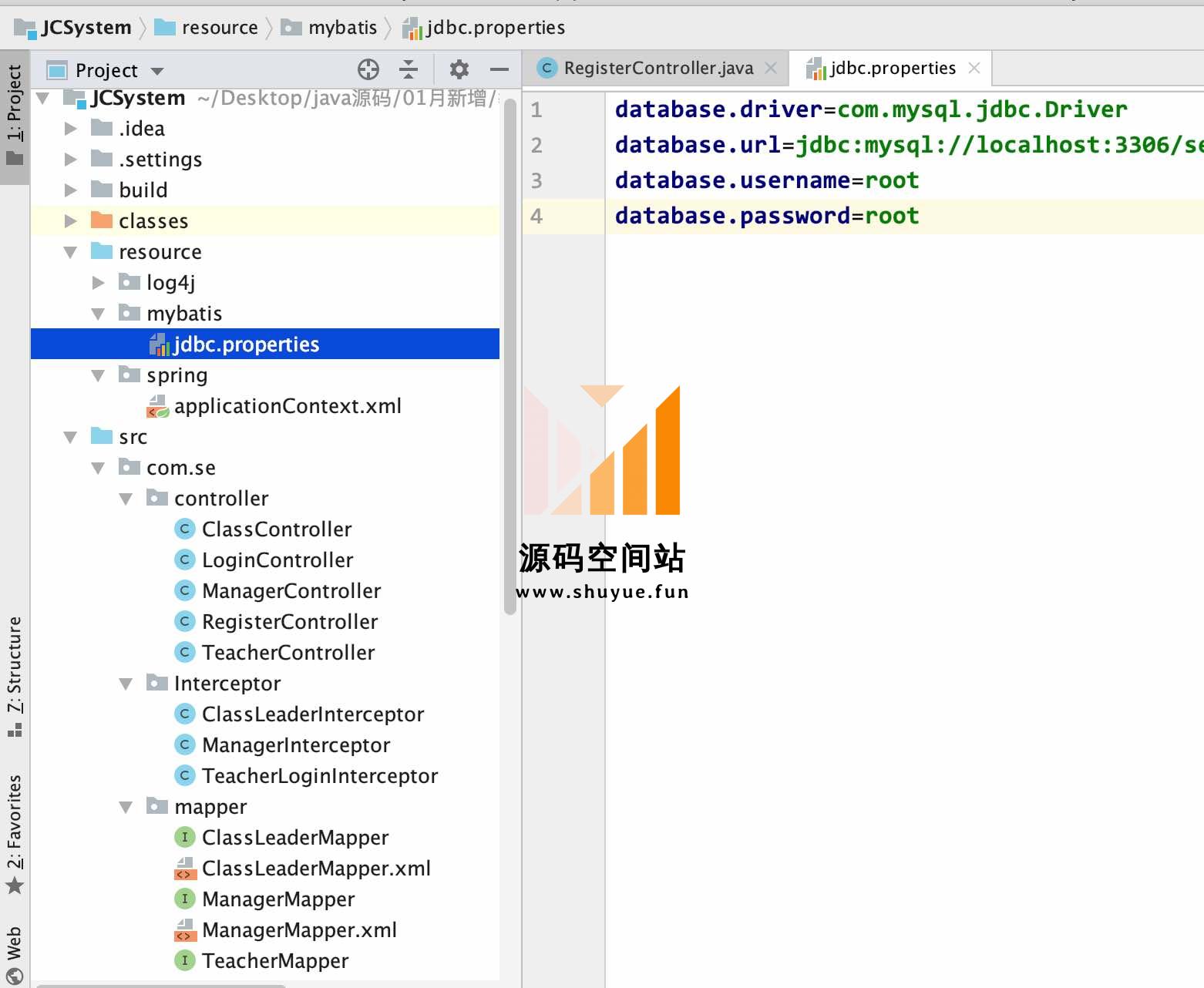
Task: Click RegisterController class icon in tree
Action: click(x=184, y=621)
